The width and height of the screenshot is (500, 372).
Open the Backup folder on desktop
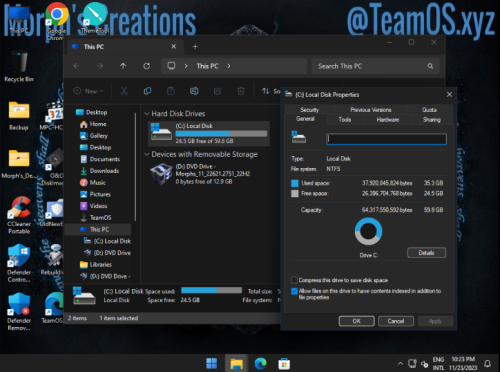[19, 116]
